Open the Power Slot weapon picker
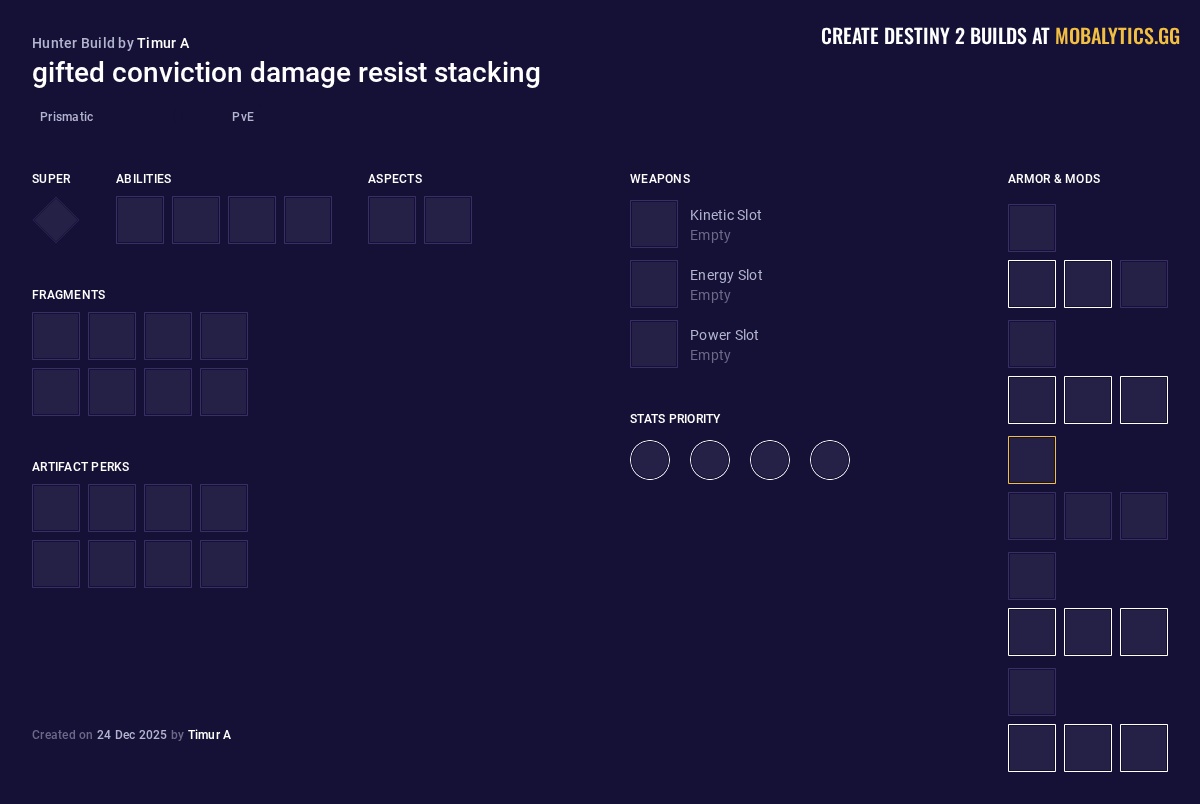 point(654,344)
